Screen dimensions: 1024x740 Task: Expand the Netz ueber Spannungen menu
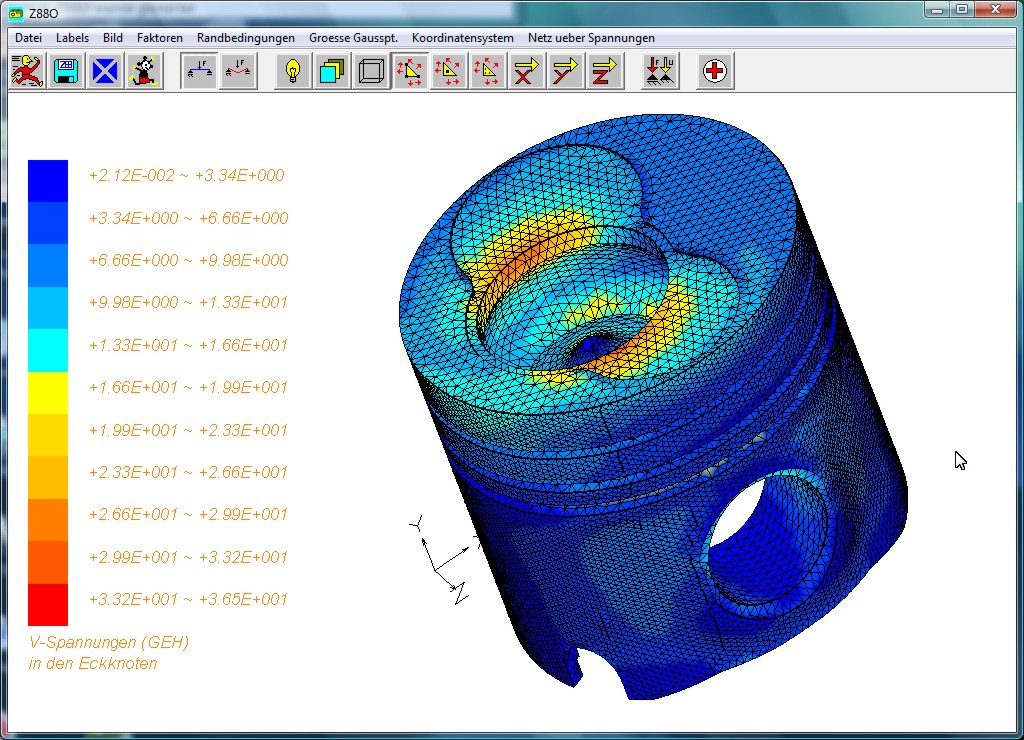[x=591, y=38]
